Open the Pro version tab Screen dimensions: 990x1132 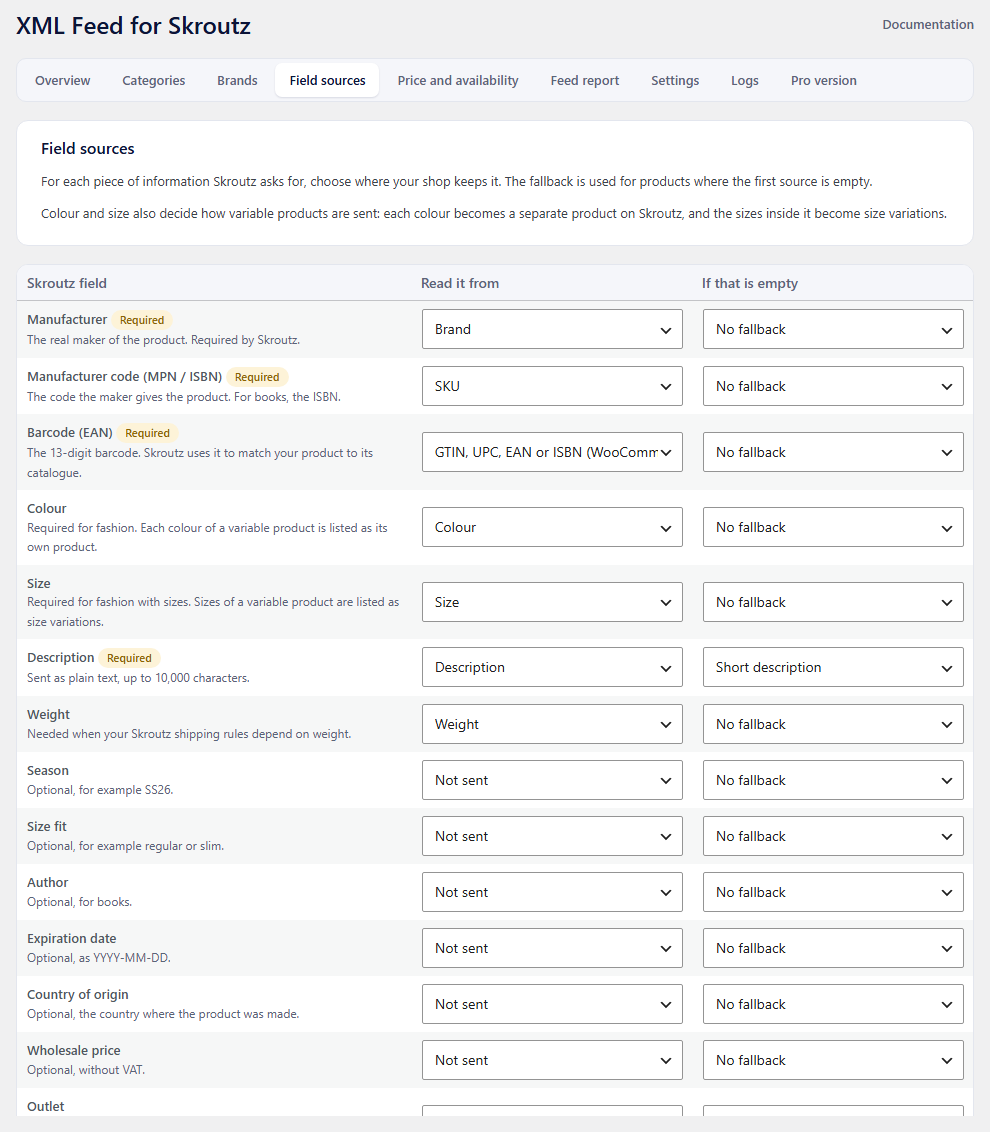point(824,80)
